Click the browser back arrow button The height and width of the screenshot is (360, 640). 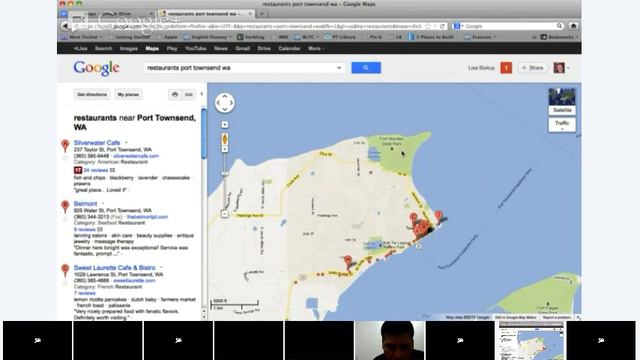click(x=65, y=26)
